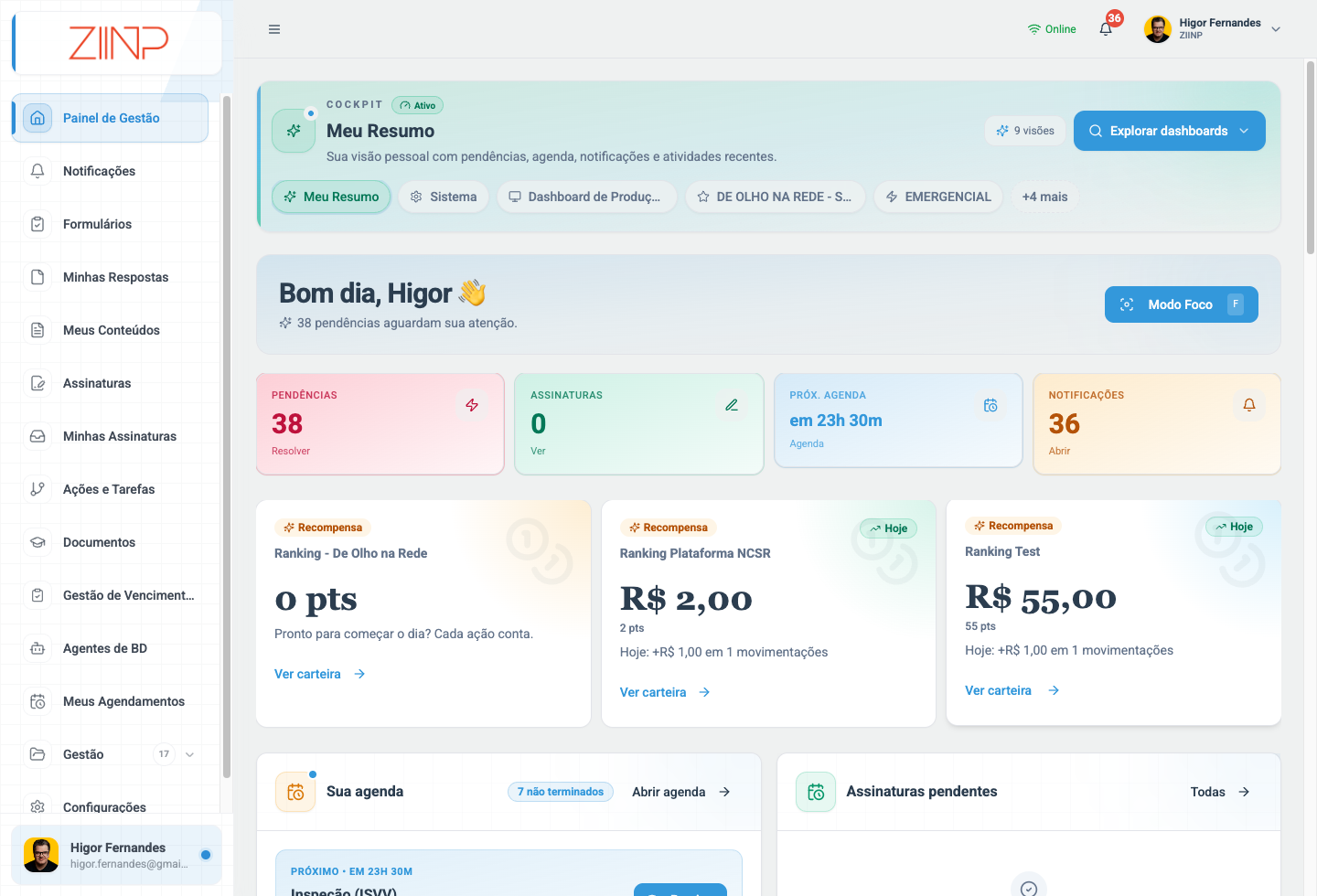The image size is (1317, 896).
Task: Click the calendar icon on Próx. Agenda card
Action: pyautogui.click(x=990, y=405)
